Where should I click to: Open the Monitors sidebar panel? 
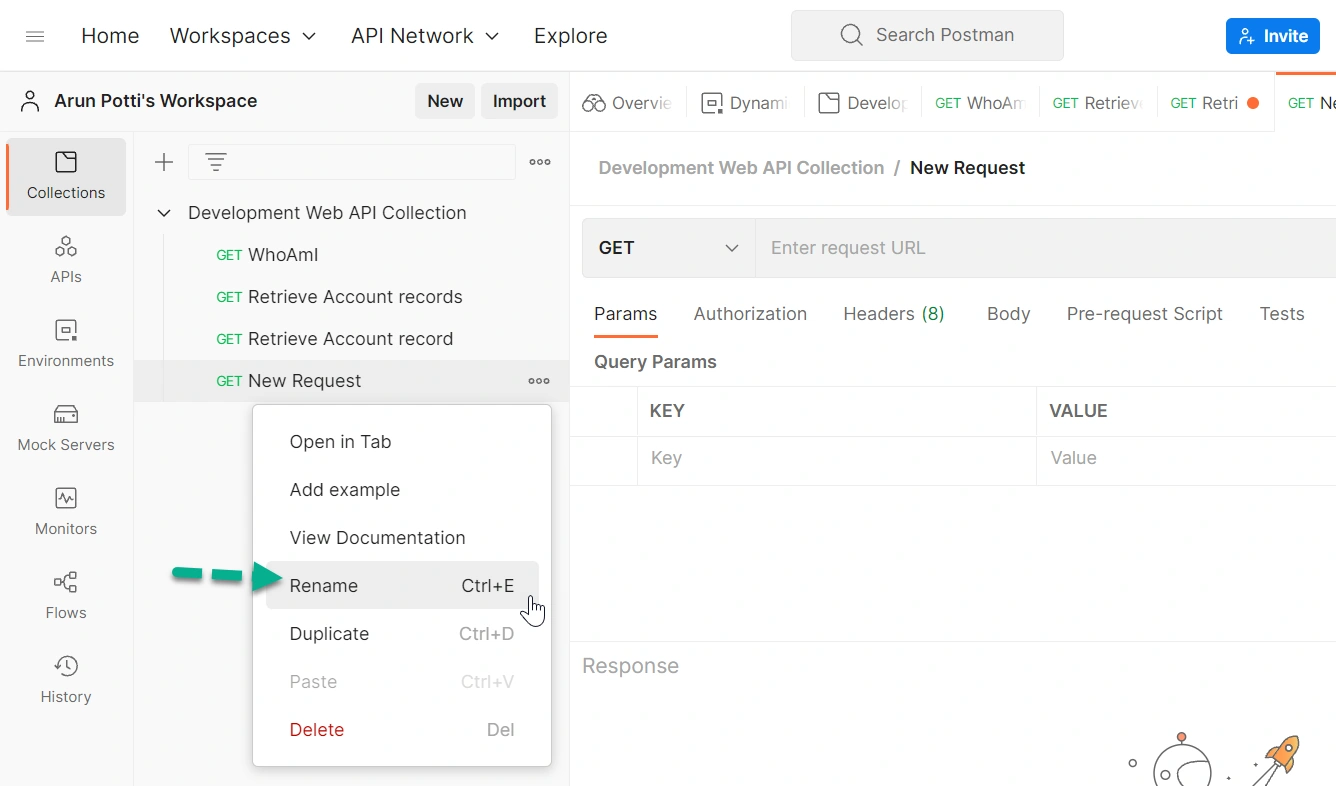[x=66, y=512]
